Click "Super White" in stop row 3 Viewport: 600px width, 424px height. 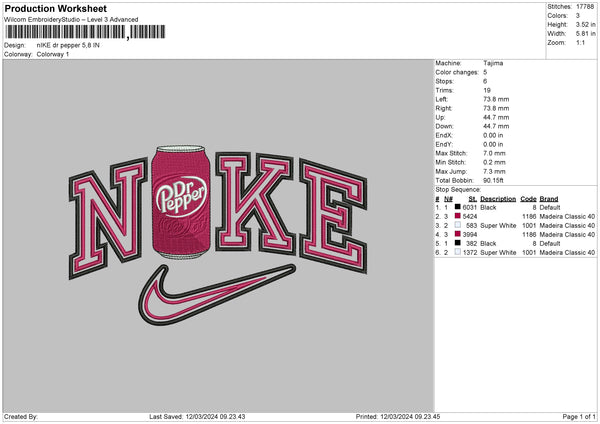pos(498,225)
